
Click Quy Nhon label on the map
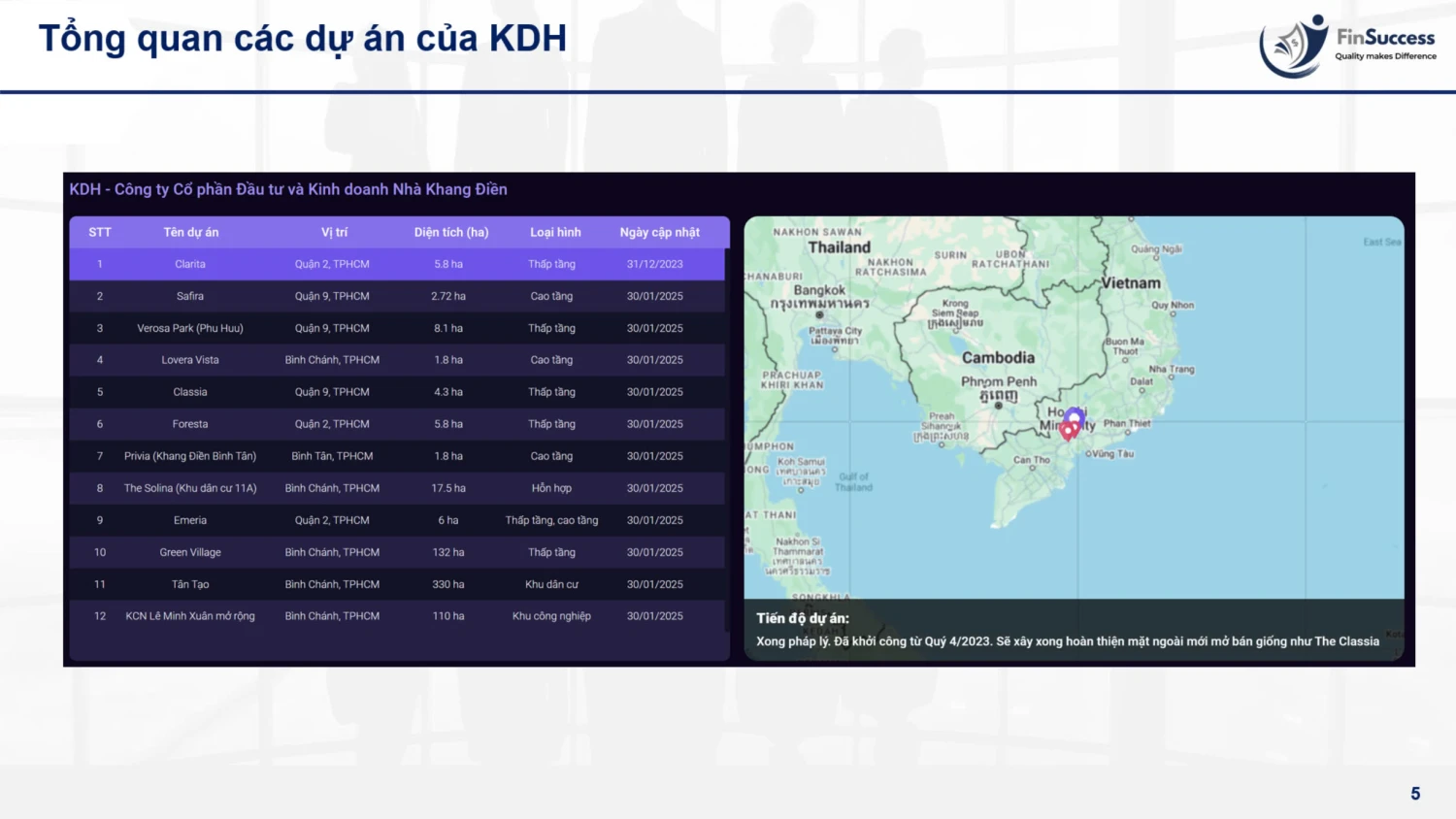pyautogui.click(x=1173, y=305)
